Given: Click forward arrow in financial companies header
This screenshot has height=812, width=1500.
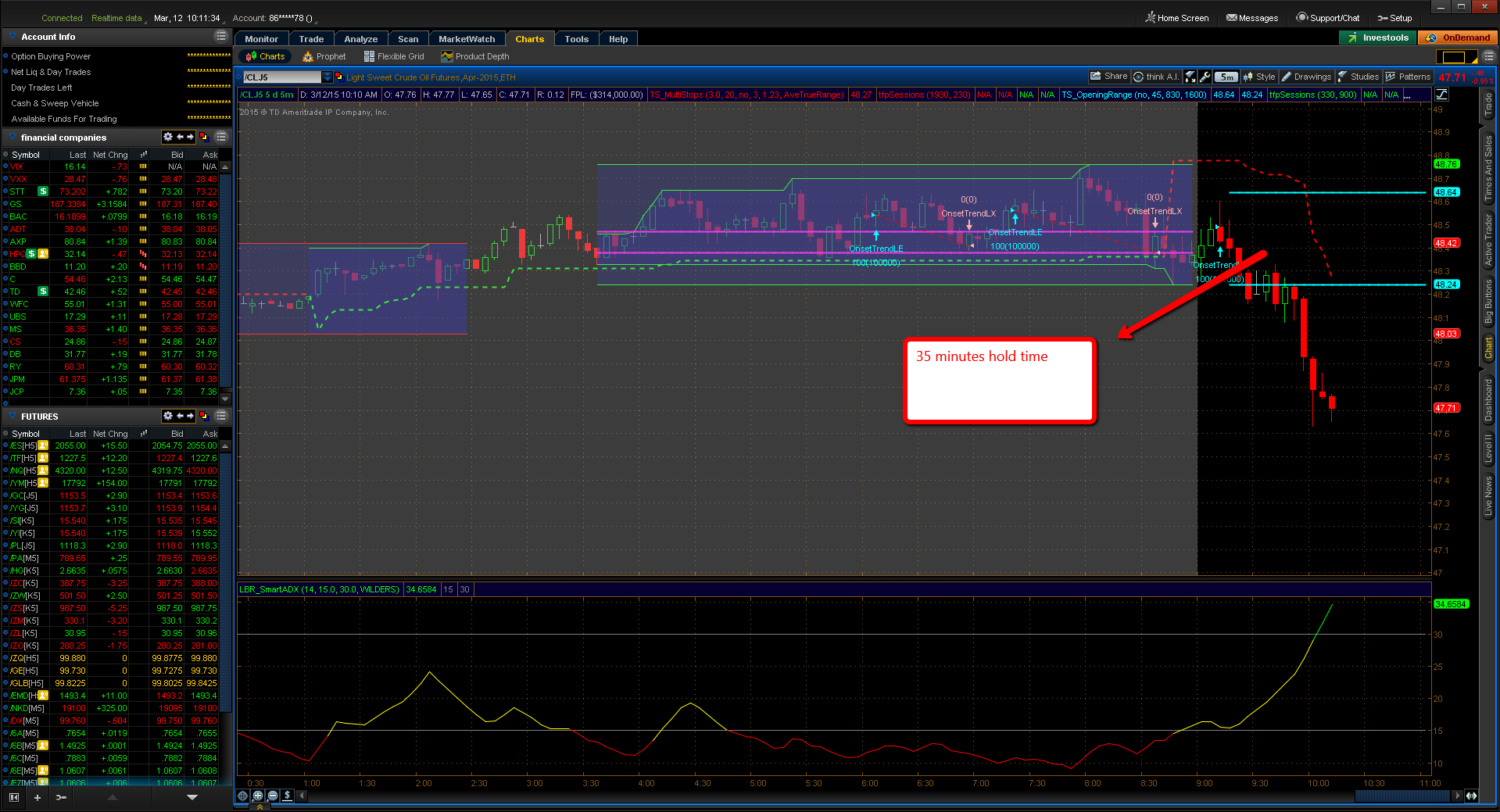Looking at the screenshot, I should point(190,137).
